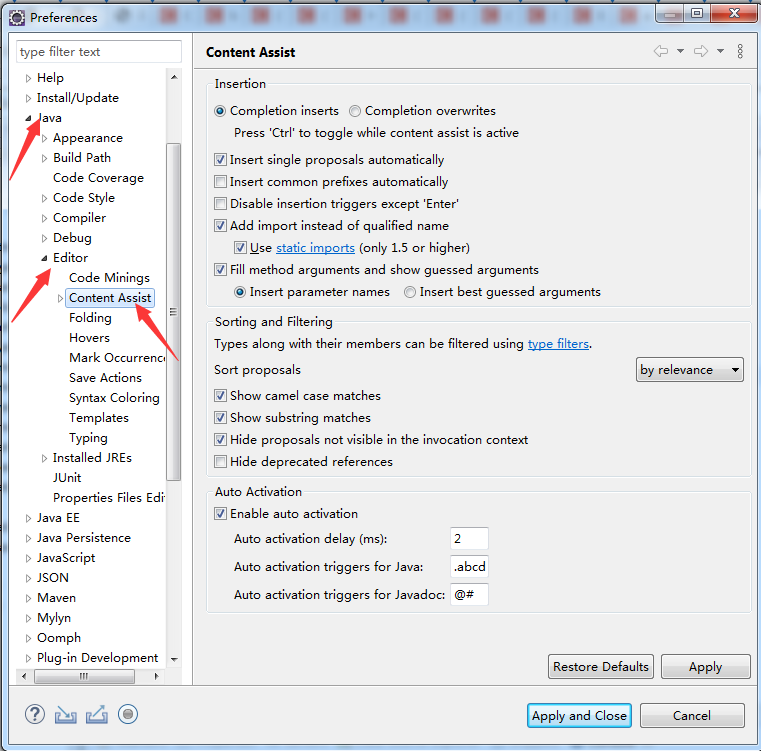761x751 pixels.
Task: Click the Help icon in the bottom bar
Action: point(35,714)
